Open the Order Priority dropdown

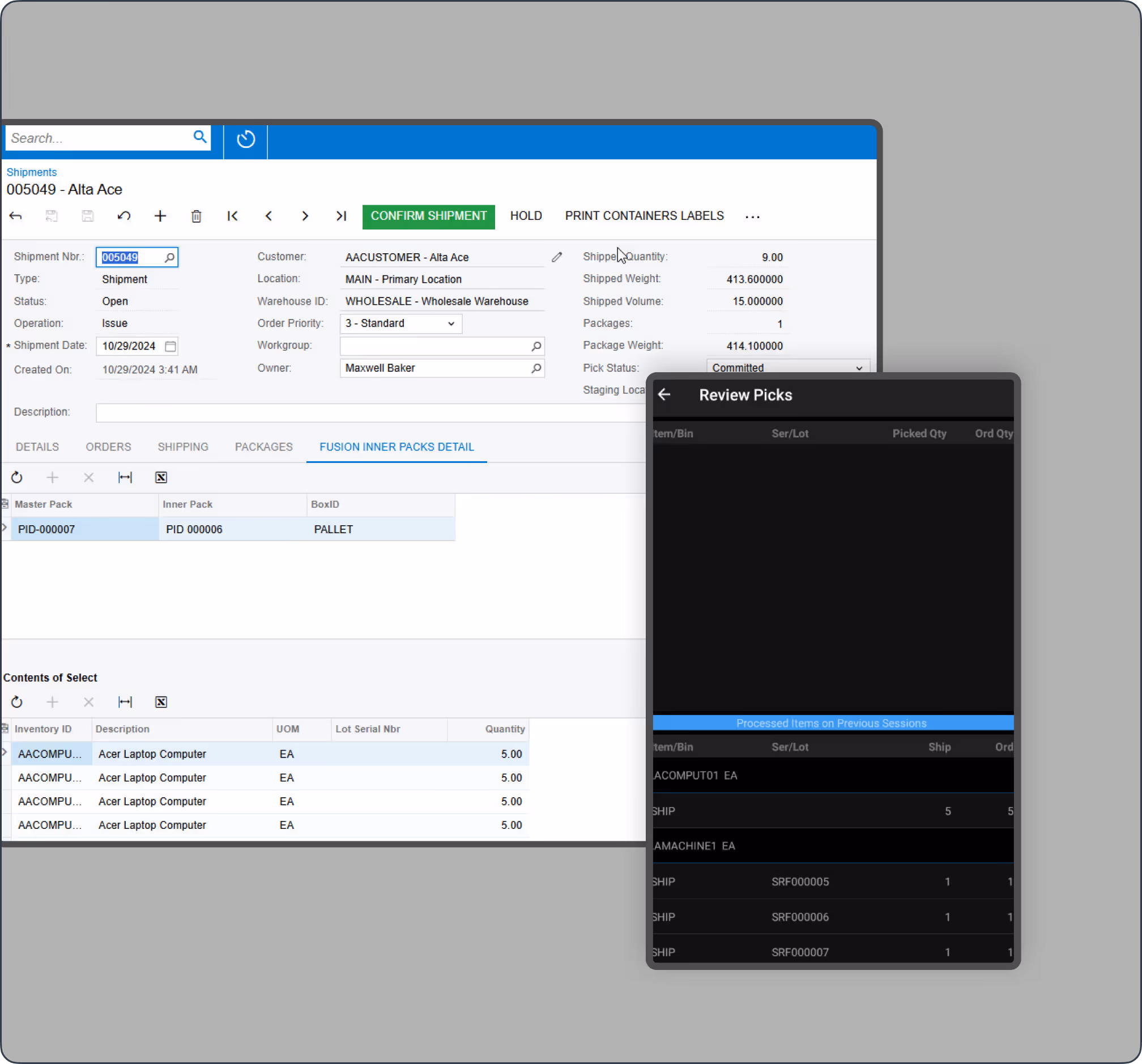(x=450, y=324)
